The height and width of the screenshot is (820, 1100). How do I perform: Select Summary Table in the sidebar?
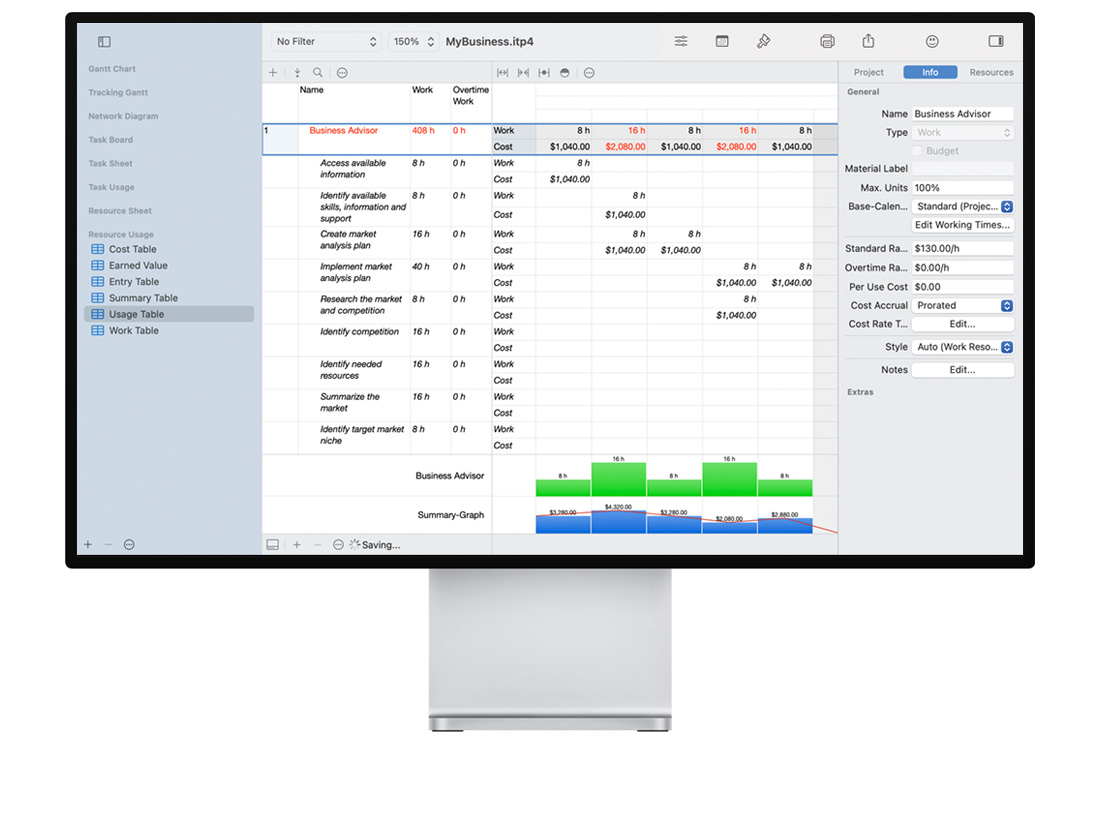pyautogui.click(x=169, y=297)
